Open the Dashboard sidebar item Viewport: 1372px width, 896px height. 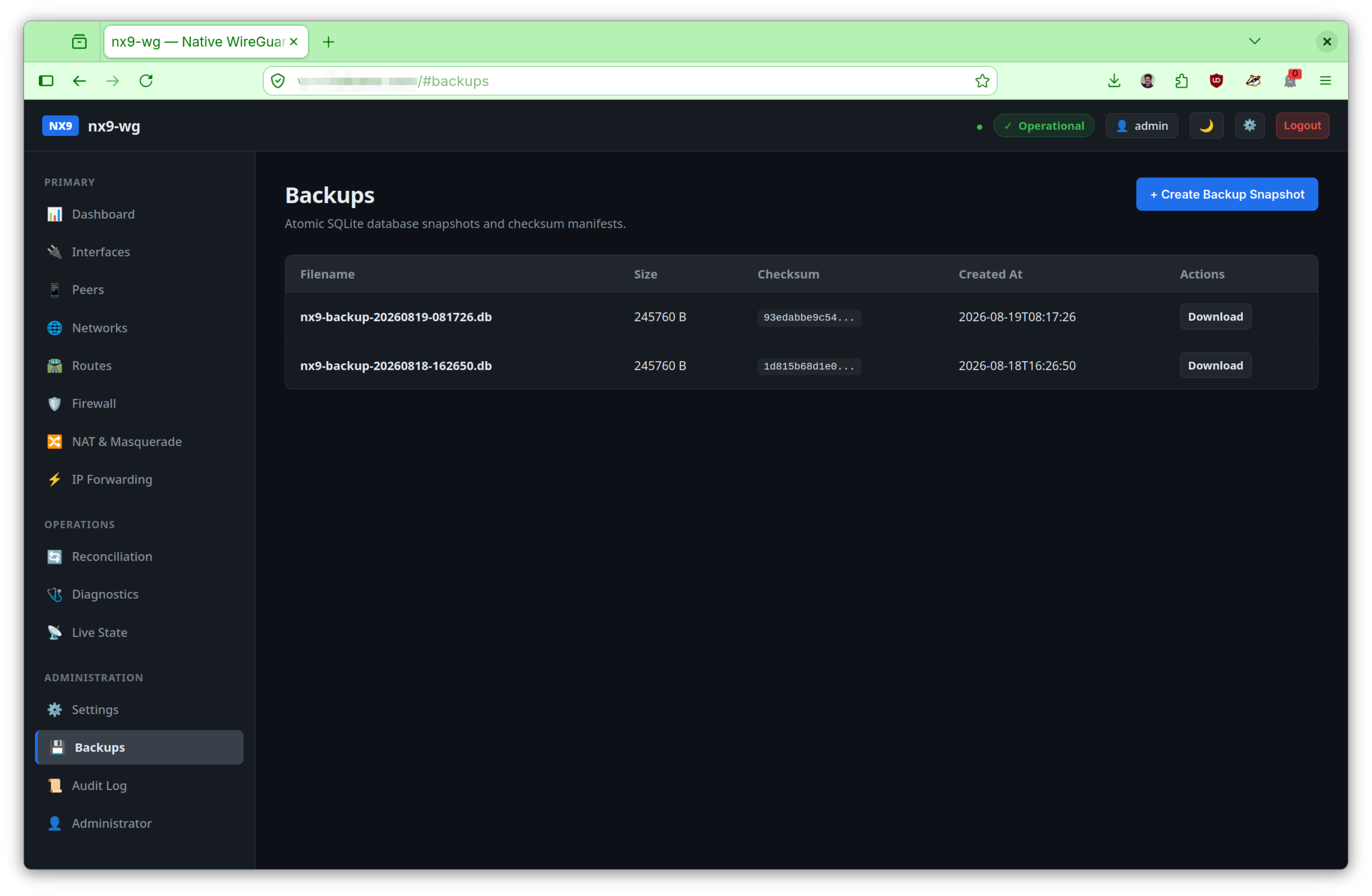[139, 215]
